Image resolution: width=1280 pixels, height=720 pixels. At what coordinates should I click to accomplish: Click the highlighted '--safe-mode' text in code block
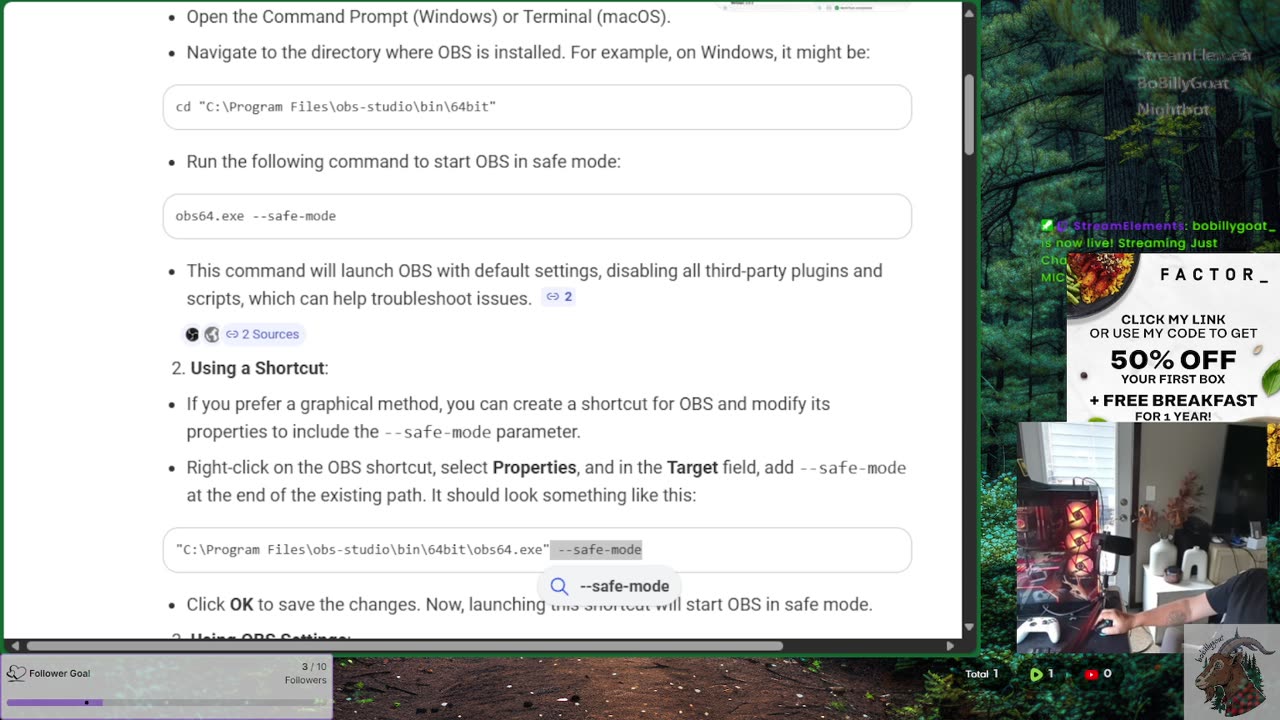click(x=597, y=549)
